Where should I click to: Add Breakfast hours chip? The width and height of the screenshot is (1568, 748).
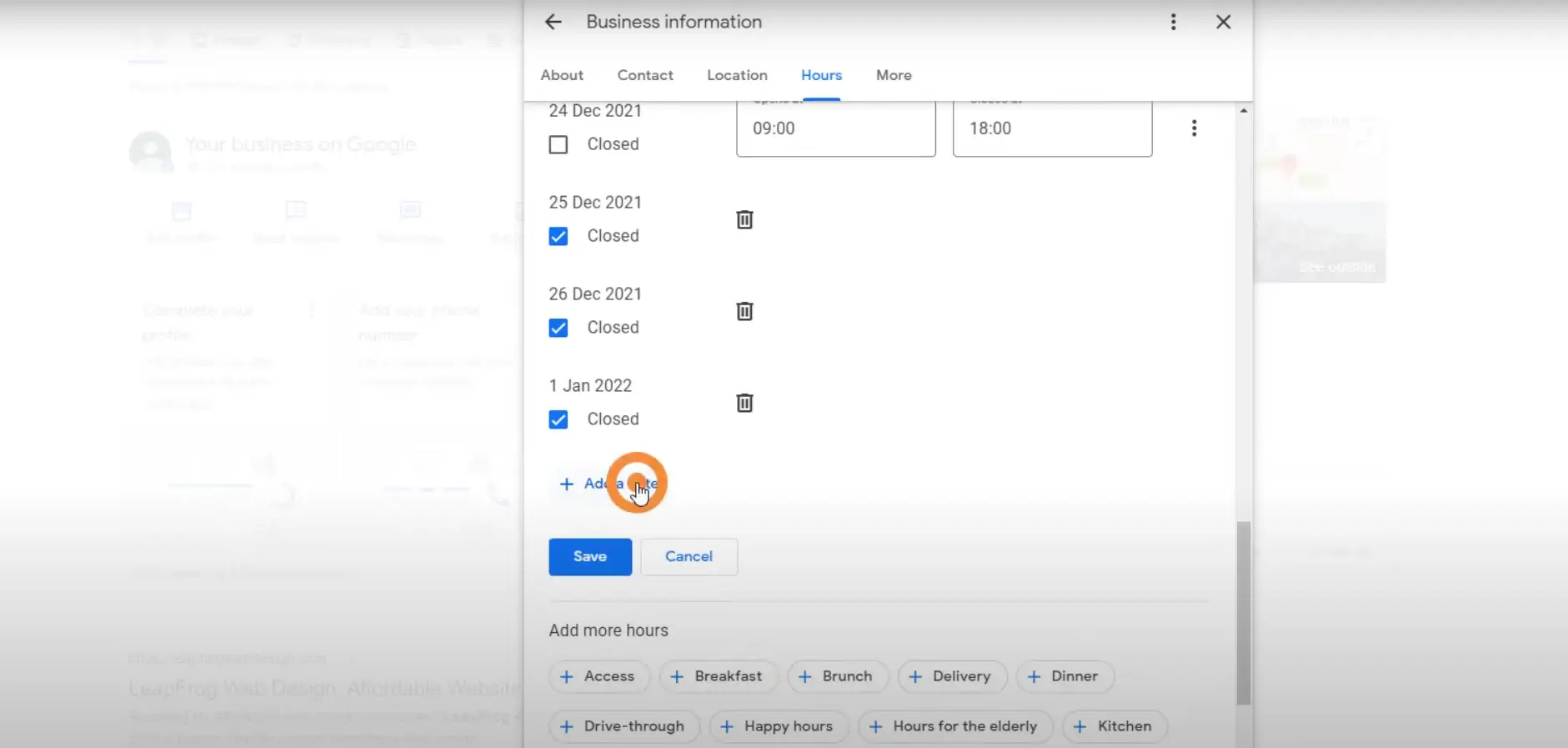(x=719, y=676)
